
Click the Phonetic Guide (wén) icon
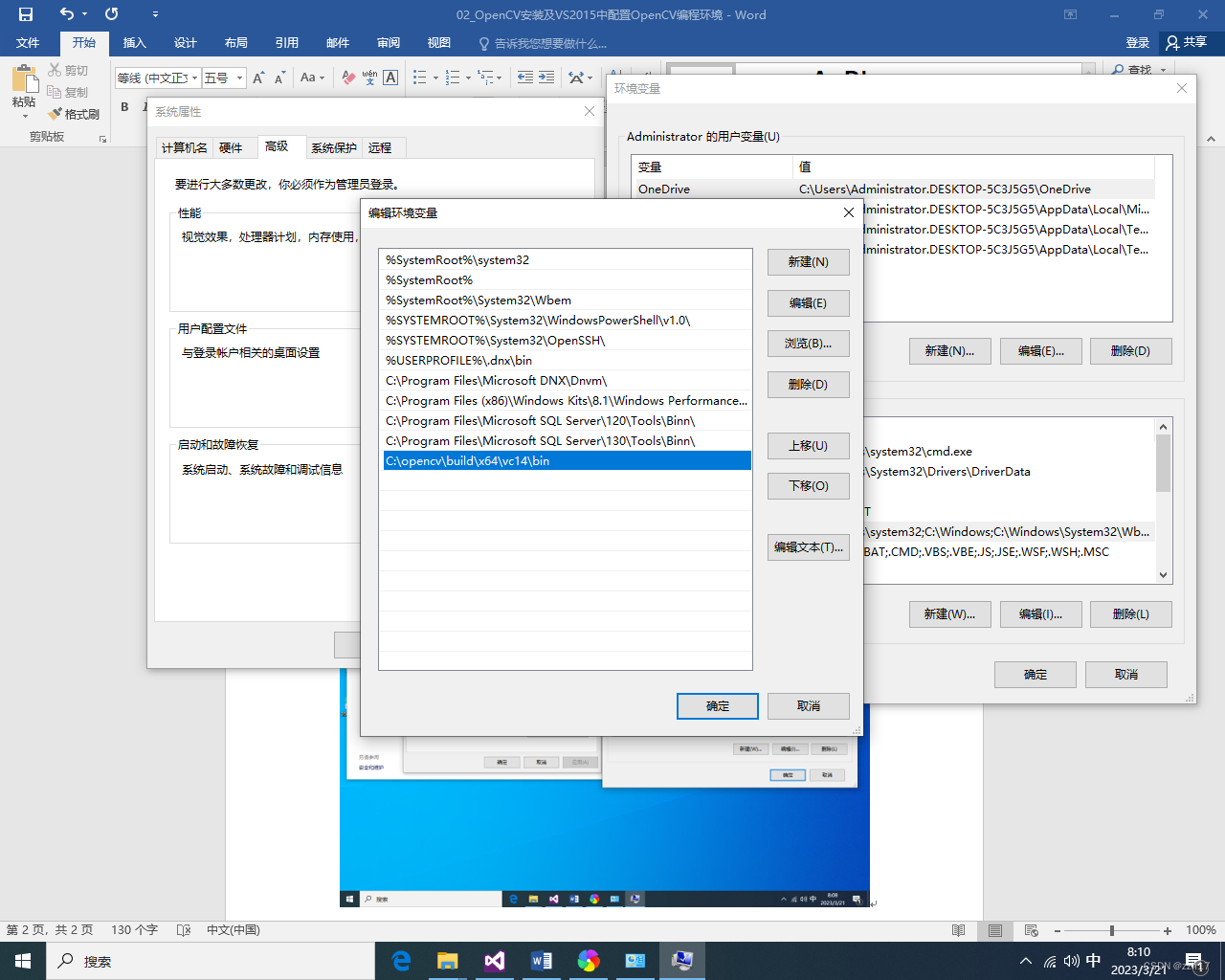368,77
